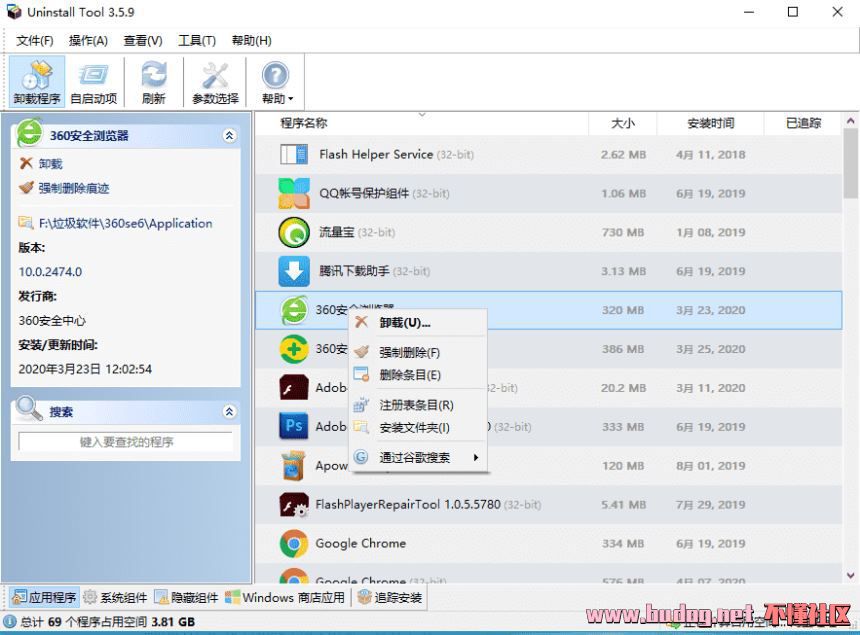The image size is (860, 635).
Task: Open the 工具(T) menu
Action: [x=197, y=41]
